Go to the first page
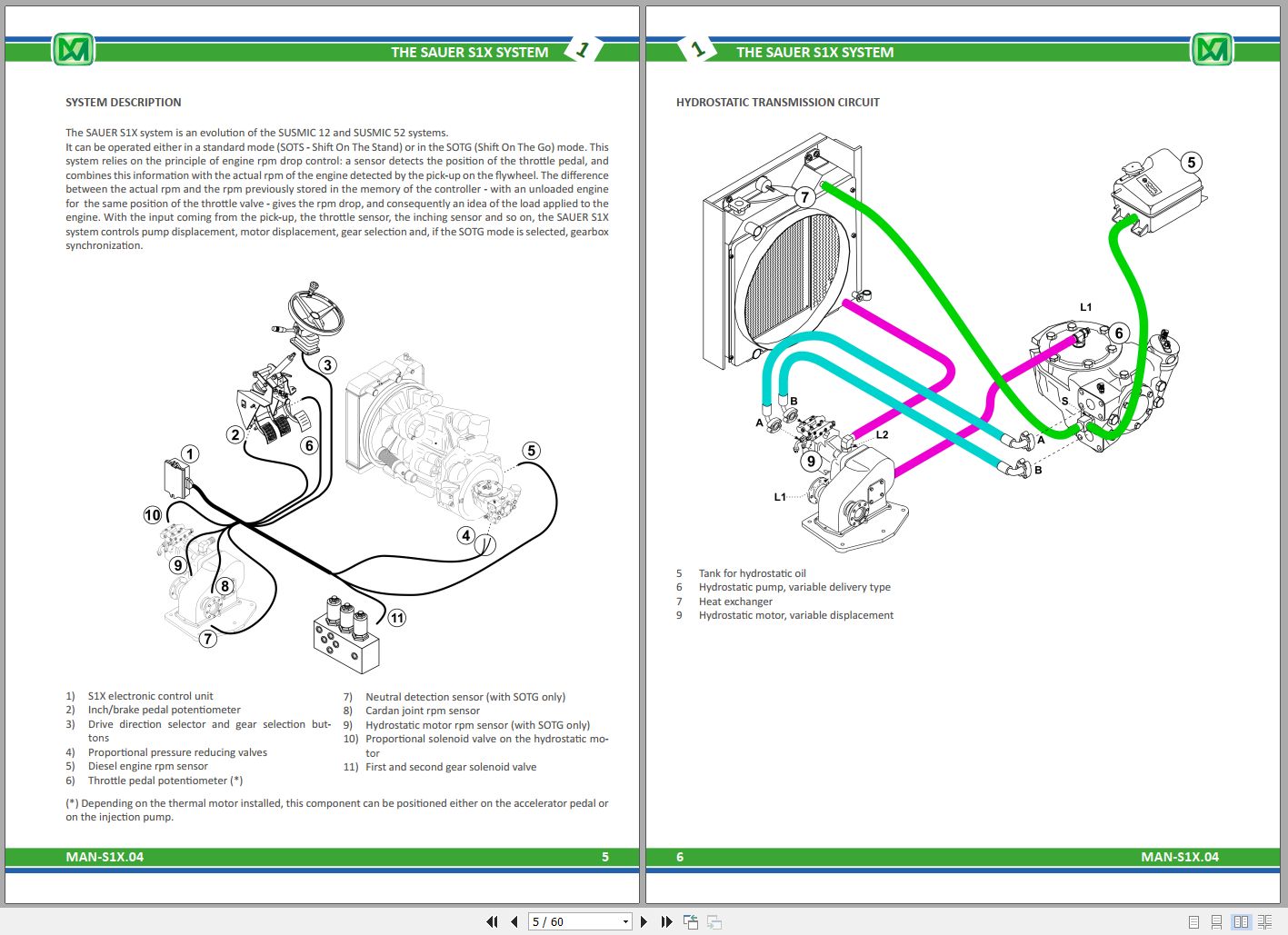This screenshot has height=935, width=1288. coord(492,921)
